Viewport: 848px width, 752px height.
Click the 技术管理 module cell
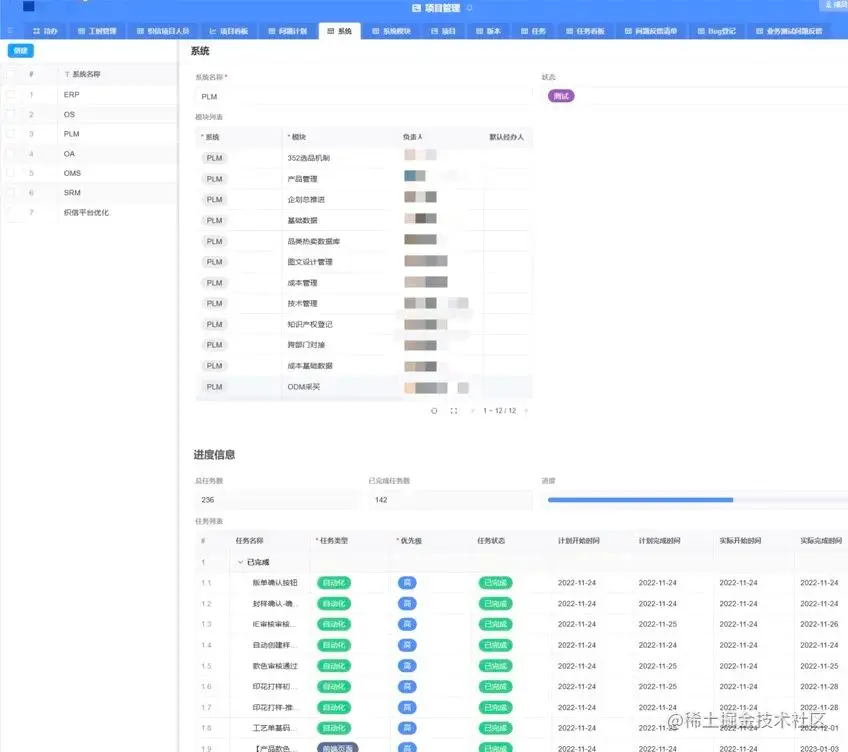tap(302, 304)
